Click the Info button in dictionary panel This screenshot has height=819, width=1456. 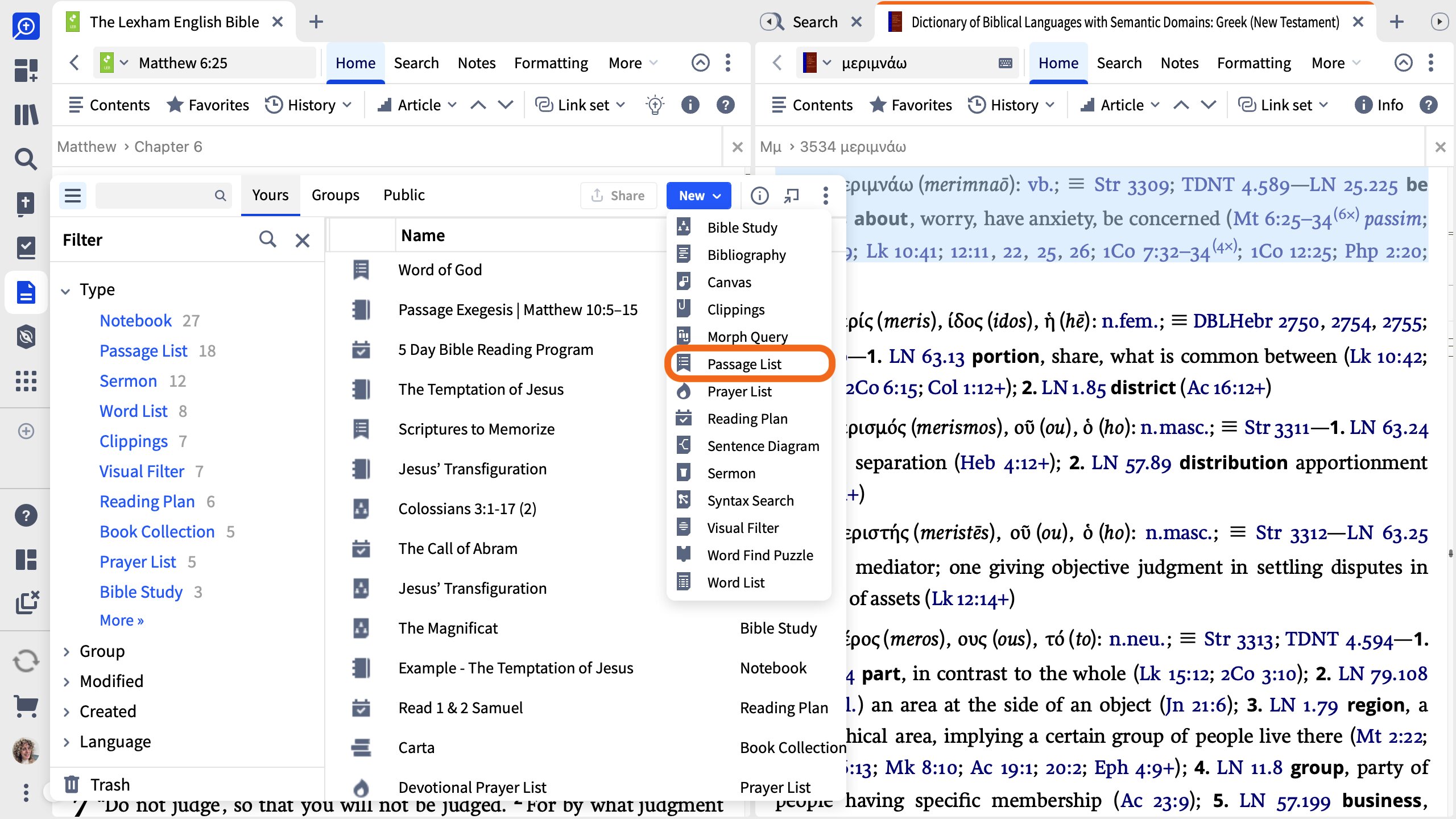(x=1379, y=105)
